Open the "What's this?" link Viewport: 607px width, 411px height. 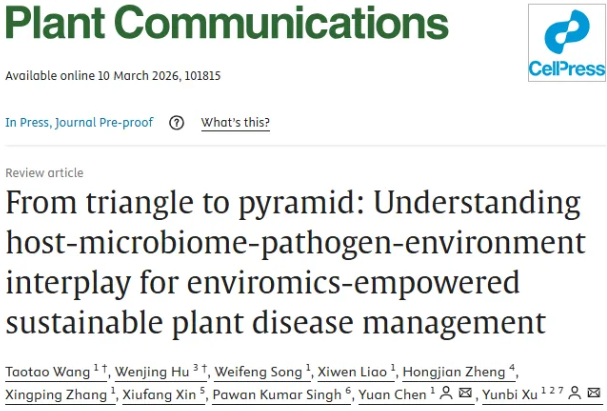click(x=235, y=123)
